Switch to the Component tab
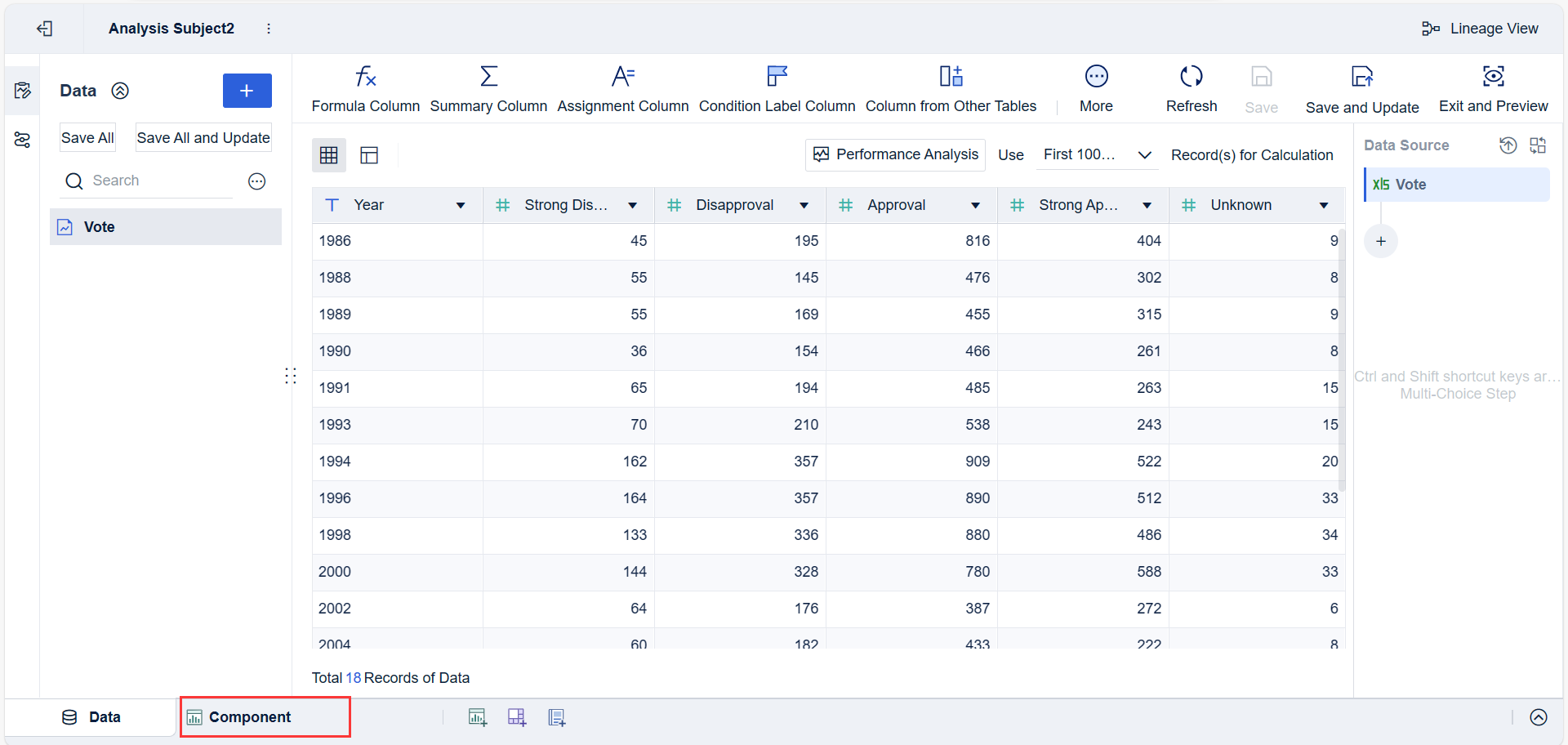The image size is (1568, 745). tap(249, 717)
